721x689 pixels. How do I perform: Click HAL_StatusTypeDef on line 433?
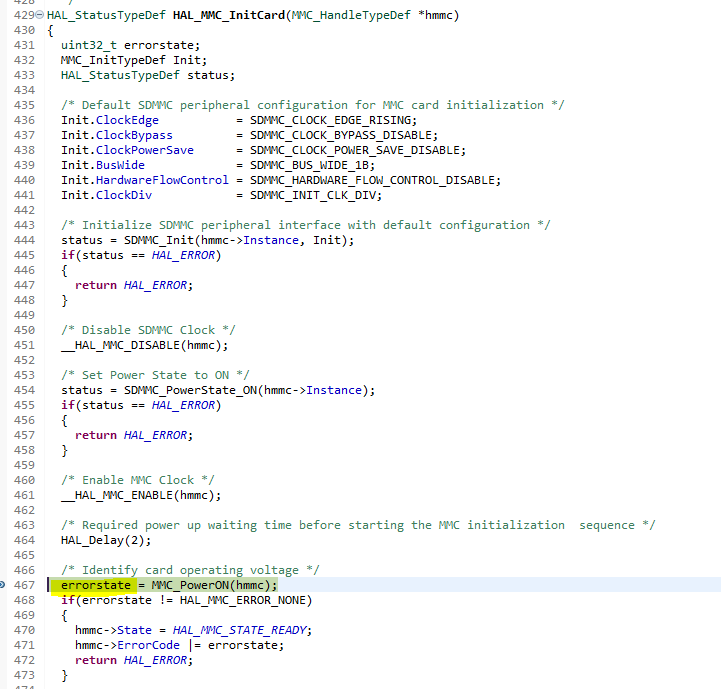pos(120,75)
